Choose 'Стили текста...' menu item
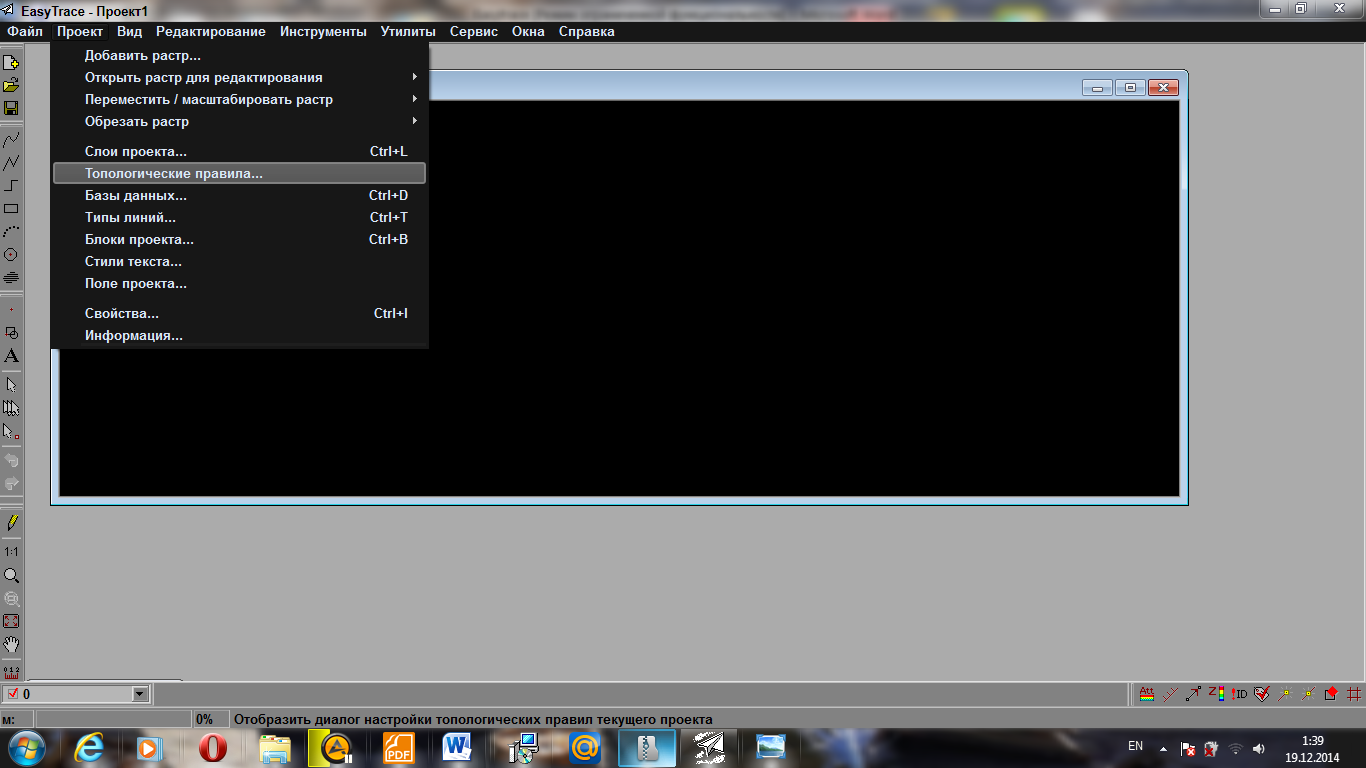This screenshot has width=1366, height=768. tap(240, 261)
